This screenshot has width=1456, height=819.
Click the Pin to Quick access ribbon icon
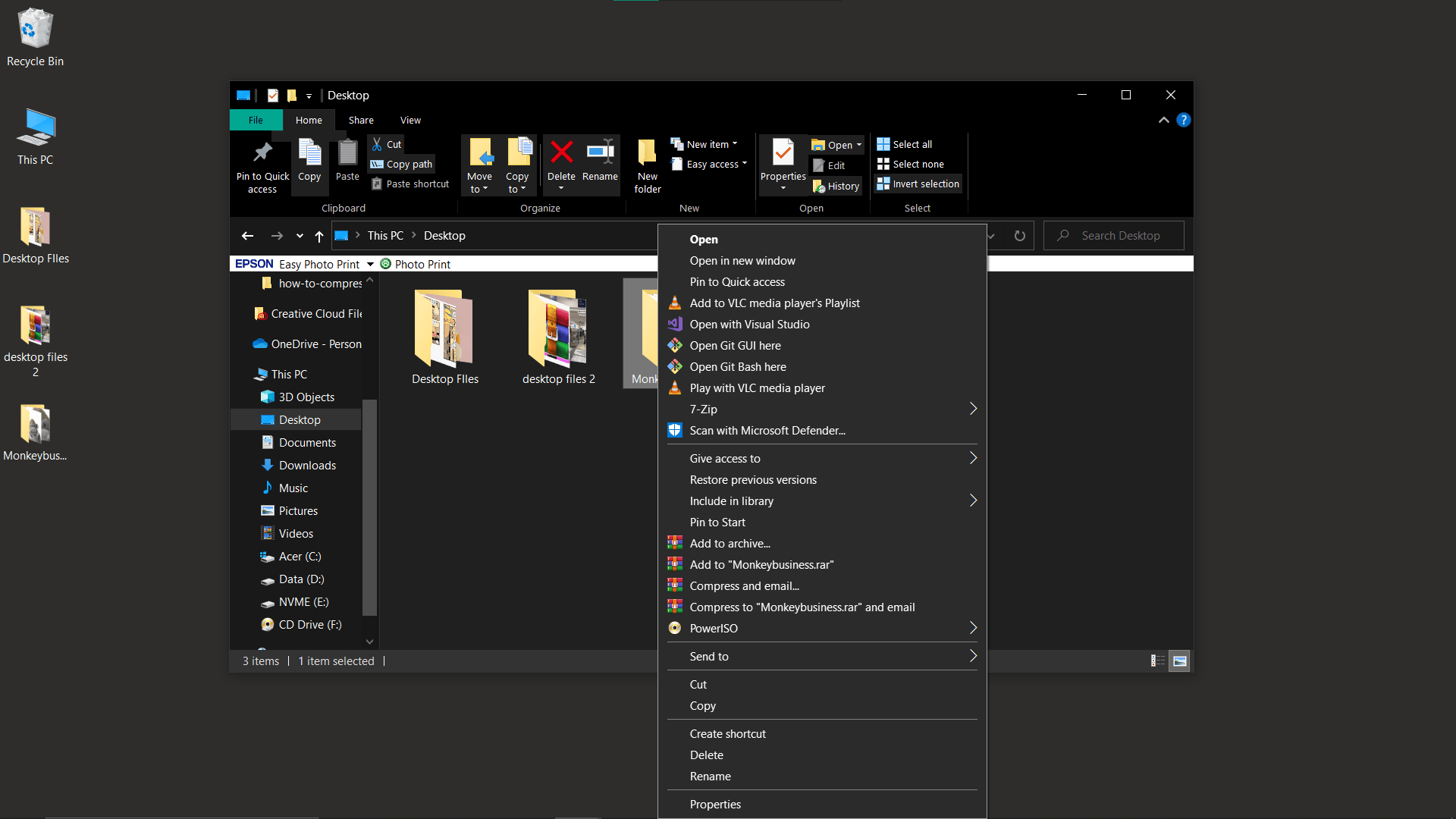tap(262, 153)
